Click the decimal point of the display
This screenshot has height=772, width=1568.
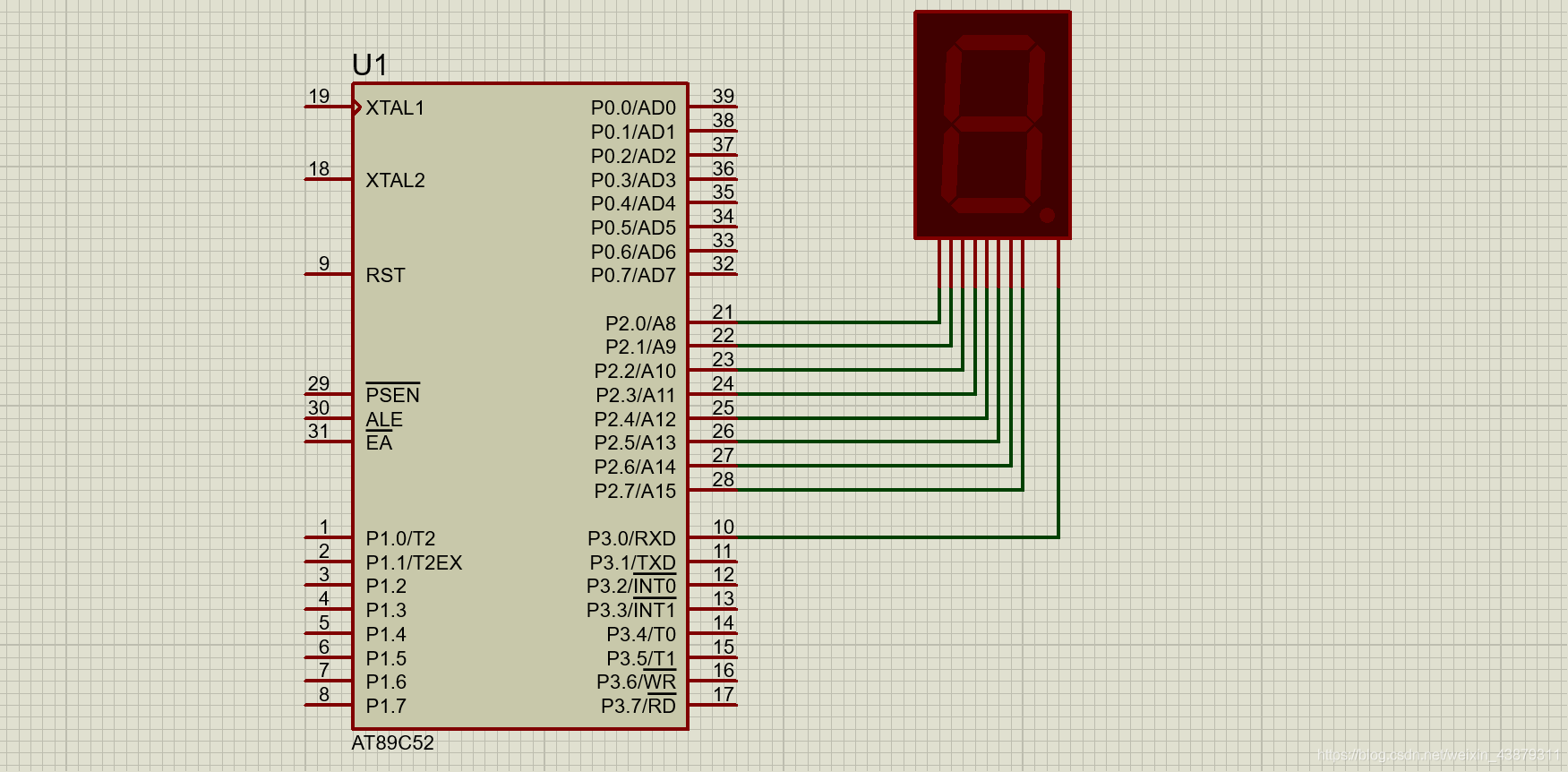(x=1047, y=215)
